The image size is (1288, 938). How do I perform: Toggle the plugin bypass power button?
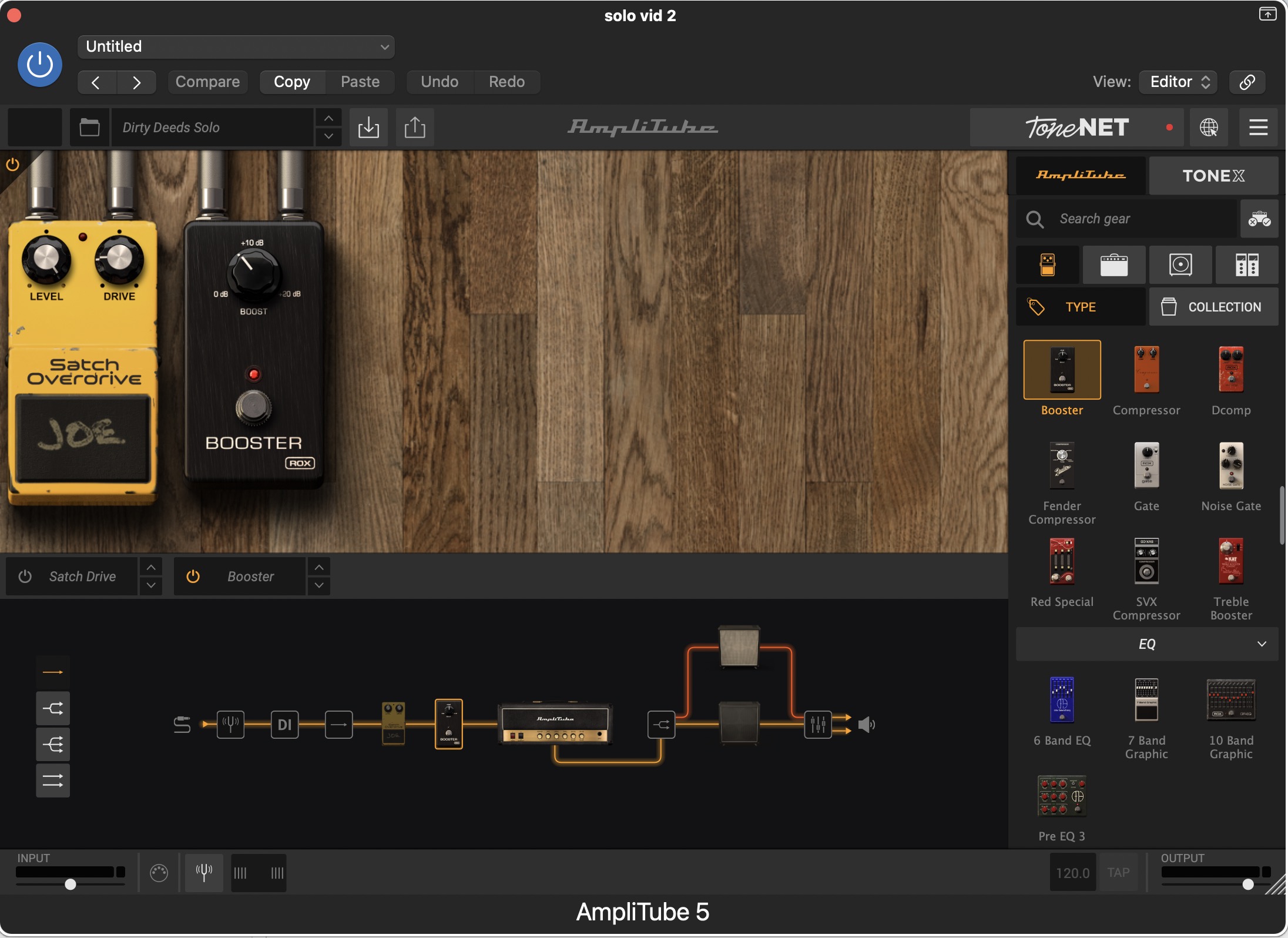40,64
